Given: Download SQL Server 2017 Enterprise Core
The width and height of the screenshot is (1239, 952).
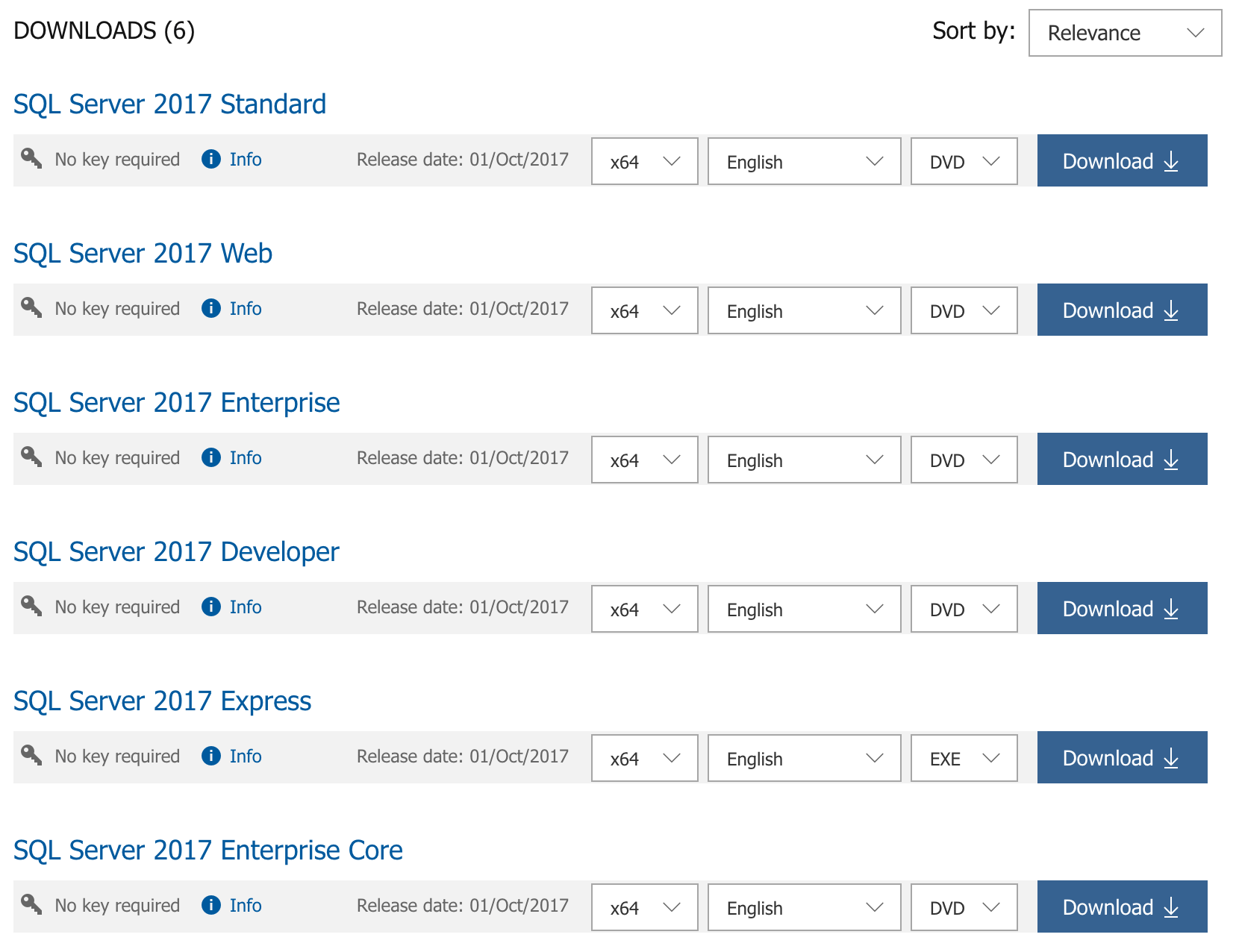Looking at the screenshot, I should 1121,906.
